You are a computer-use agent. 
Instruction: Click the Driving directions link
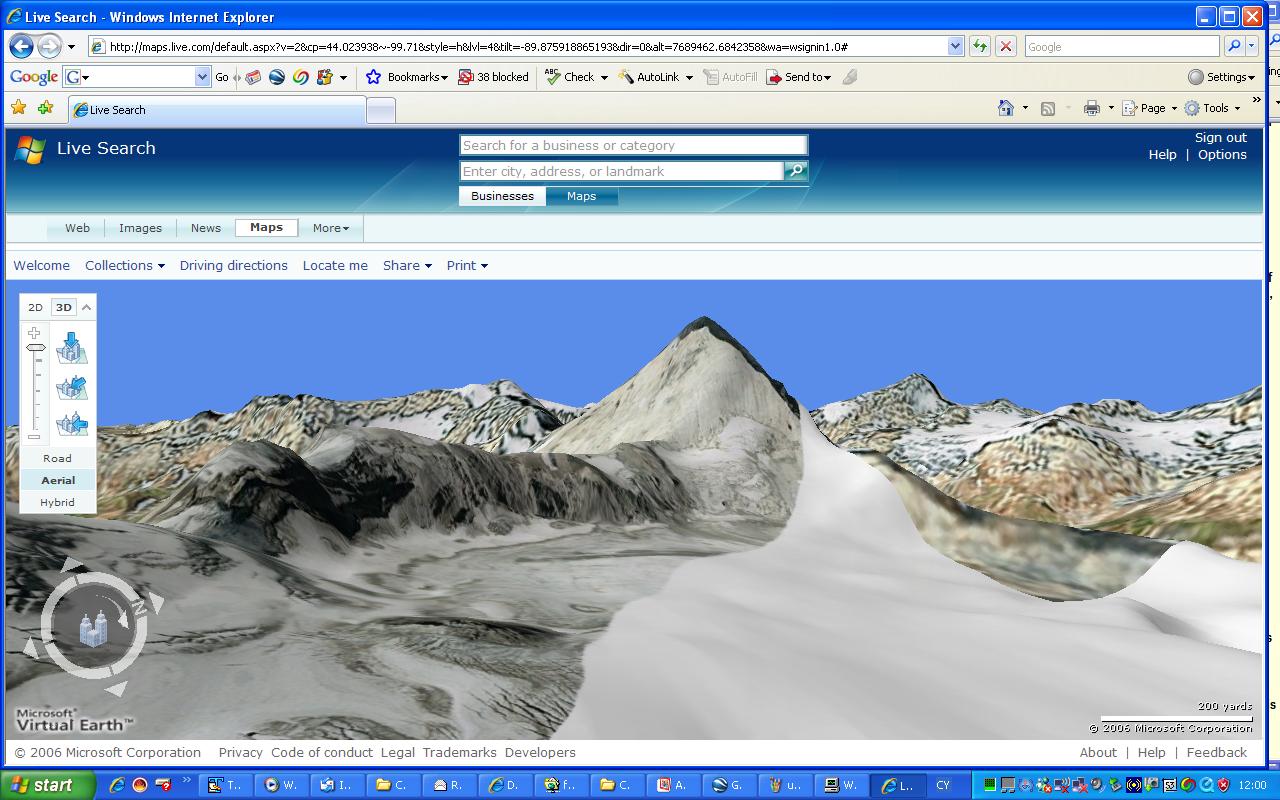(233, 265)
